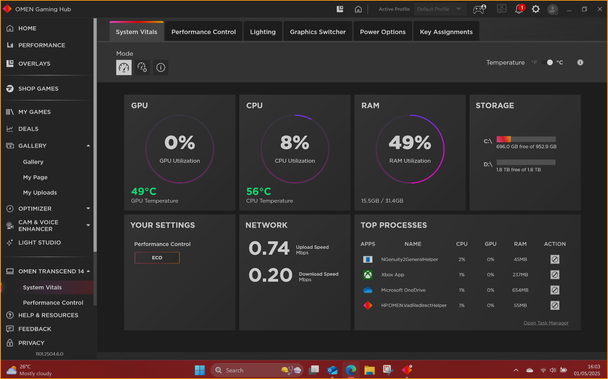Expand the OPTIMIZER section arrow
Screen dimensions: 608x379
pos(88,209)
